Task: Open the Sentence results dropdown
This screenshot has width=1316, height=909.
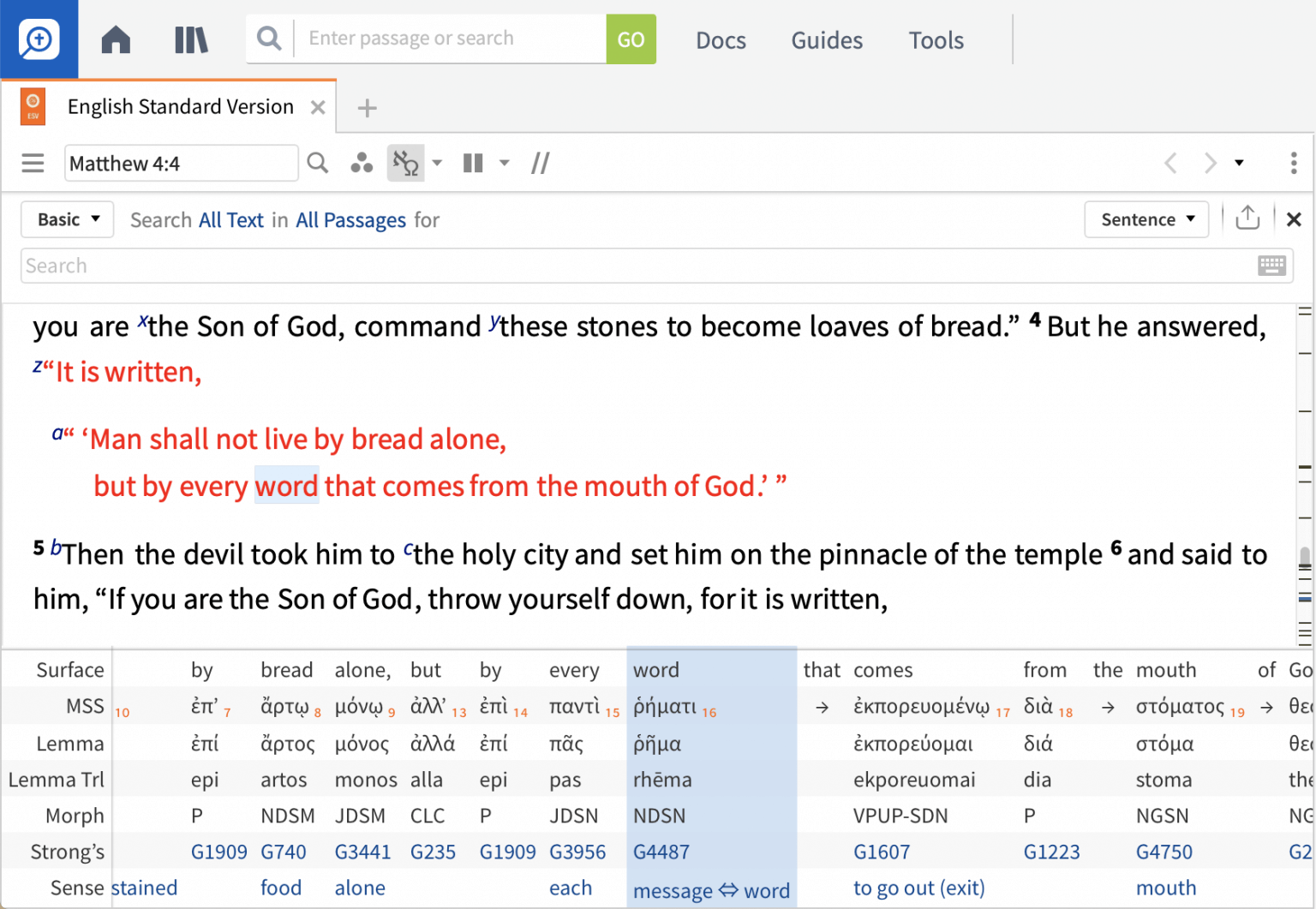Action: [1146, 219]
